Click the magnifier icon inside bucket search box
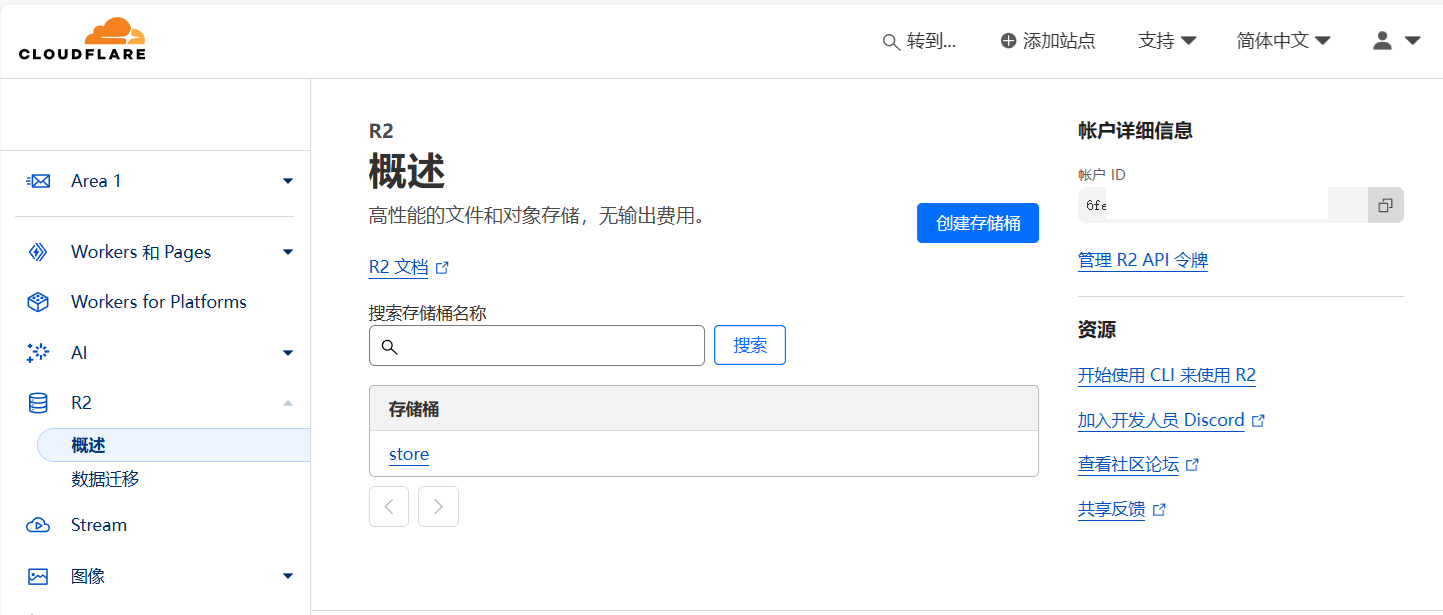 click(x=390, y=347)
